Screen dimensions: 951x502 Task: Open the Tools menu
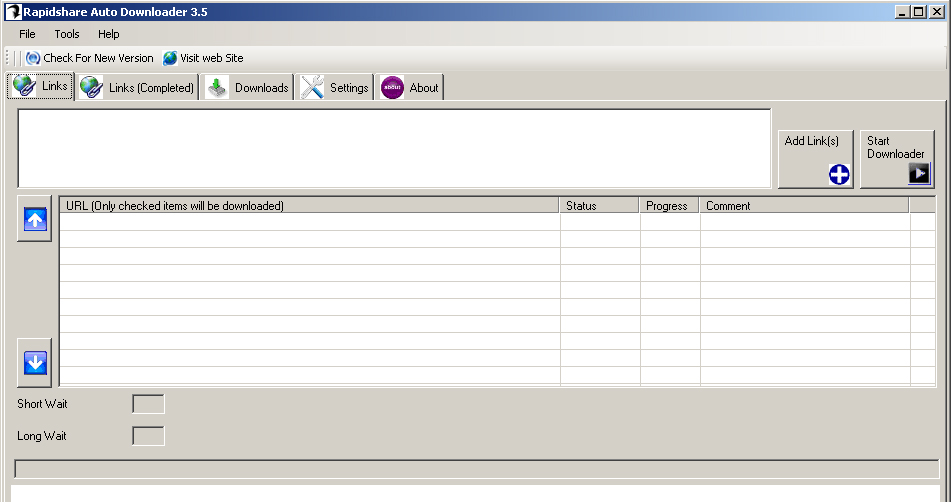click(x=67, y=34)
